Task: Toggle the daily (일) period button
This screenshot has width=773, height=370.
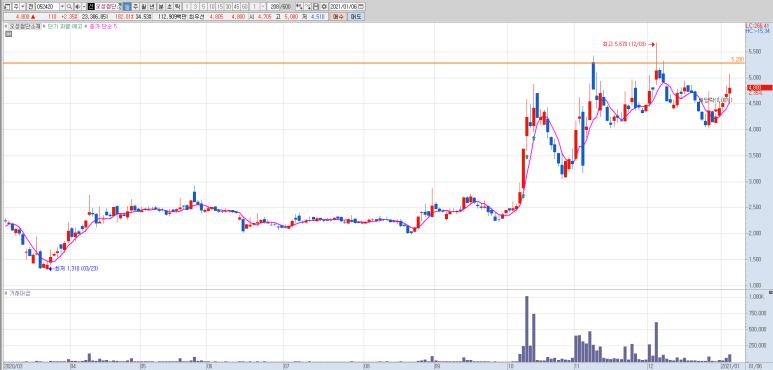Action: click(x=127, y=6)
